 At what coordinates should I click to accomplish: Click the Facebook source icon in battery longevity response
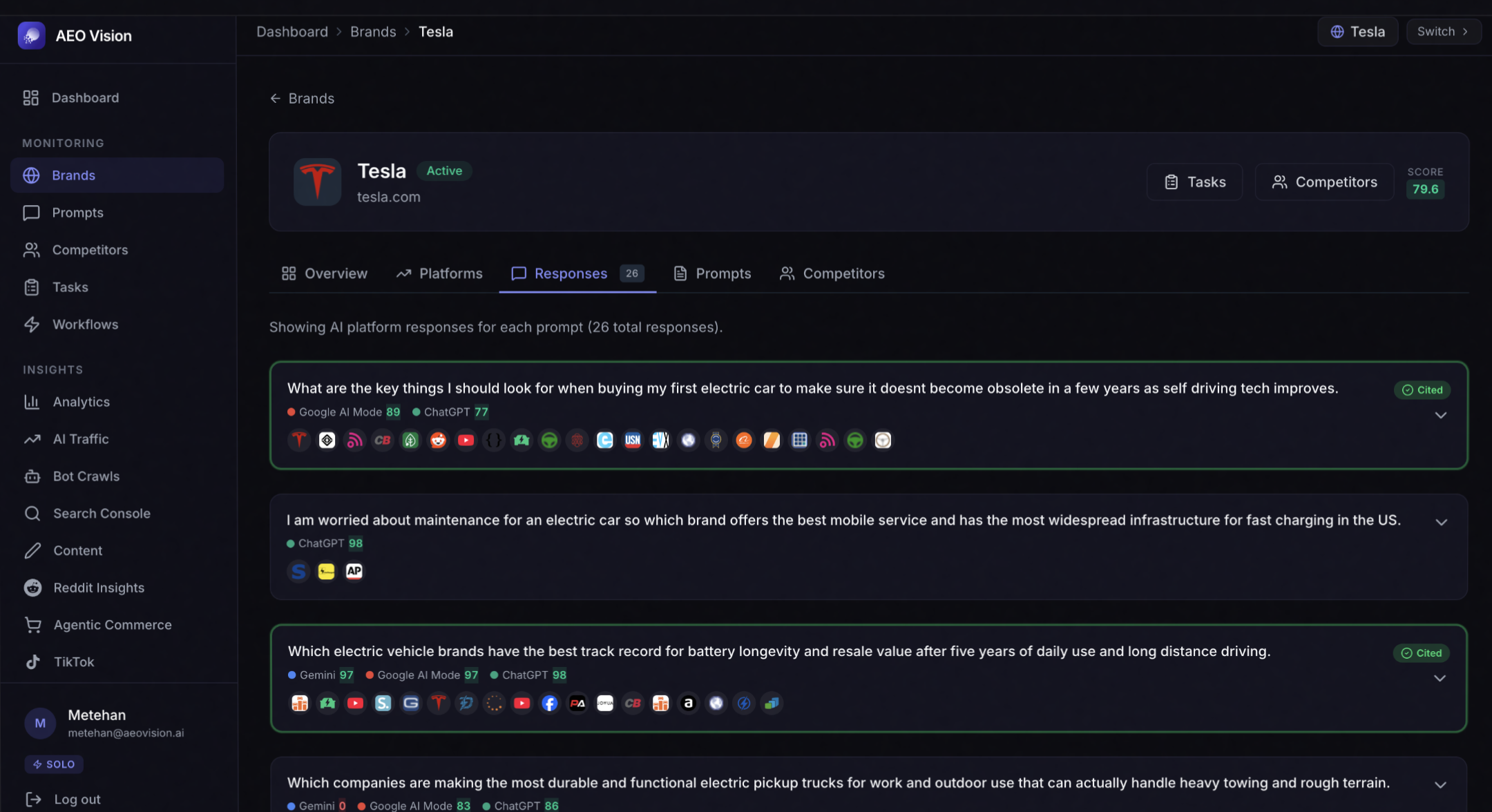coord(550,703)
